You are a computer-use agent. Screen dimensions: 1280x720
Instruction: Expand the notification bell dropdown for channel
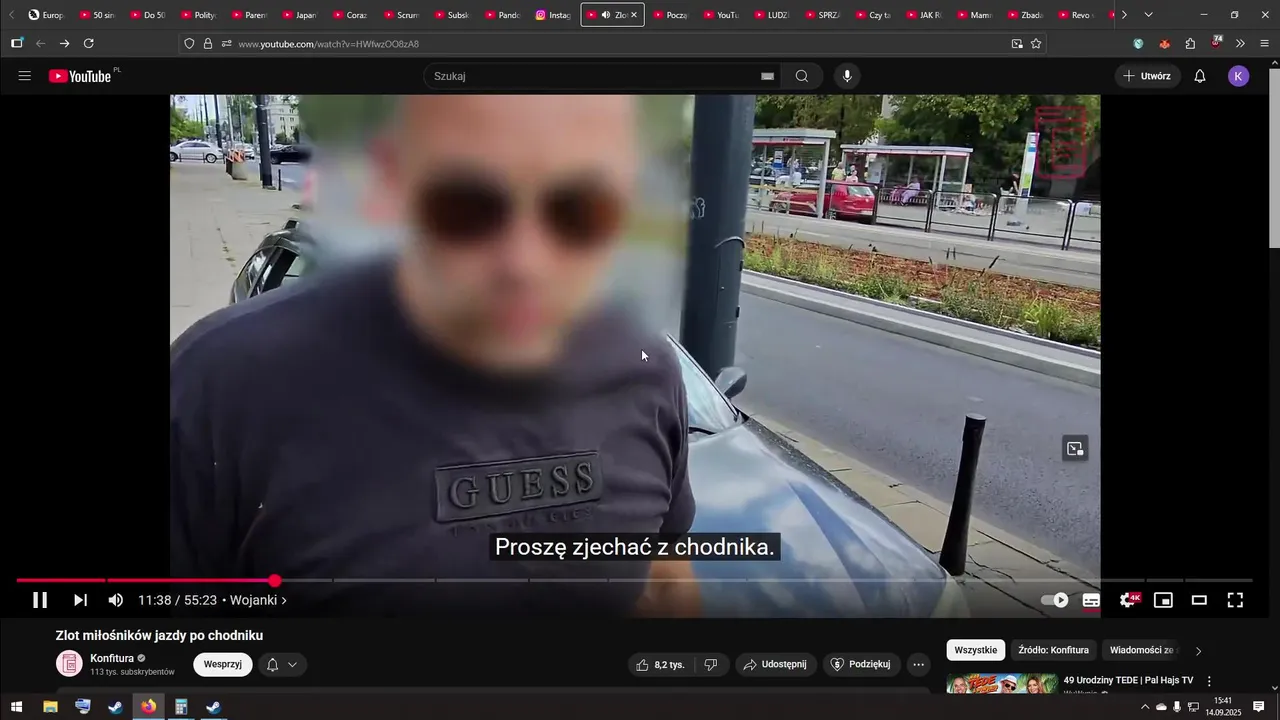(x=282, y=664)
